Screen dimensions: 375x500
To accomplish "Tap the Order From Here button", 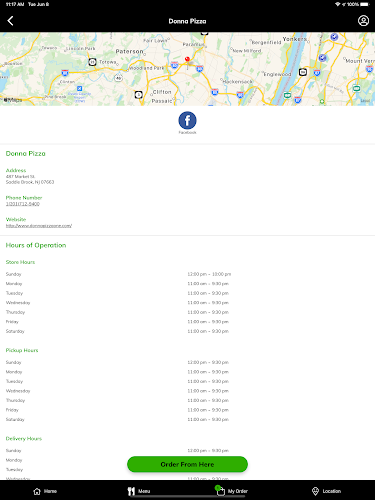I will coord(187,464).
